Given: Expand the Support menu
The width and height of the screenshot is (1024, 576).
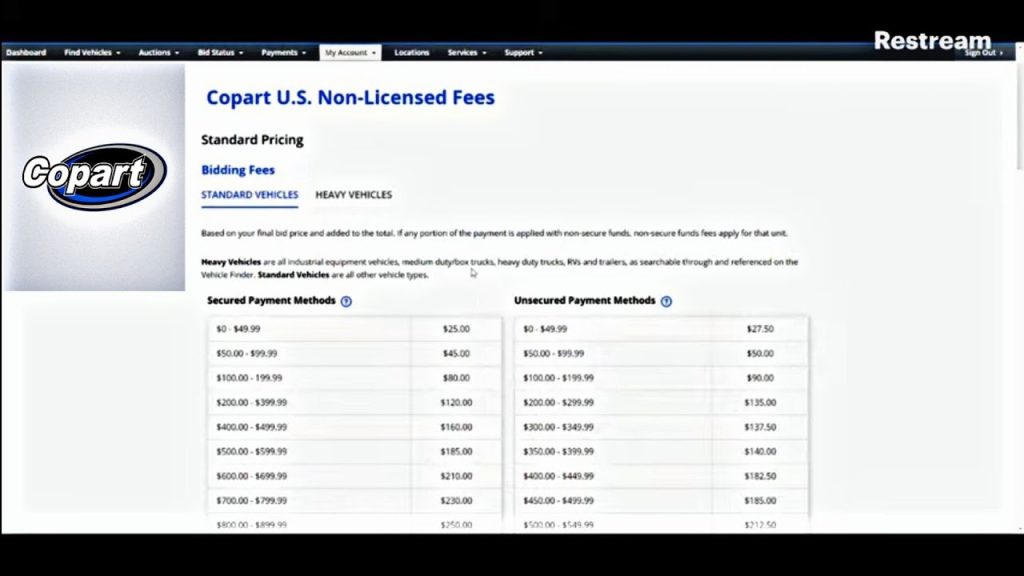Looking at the screenshot, I should click(523, 53).
